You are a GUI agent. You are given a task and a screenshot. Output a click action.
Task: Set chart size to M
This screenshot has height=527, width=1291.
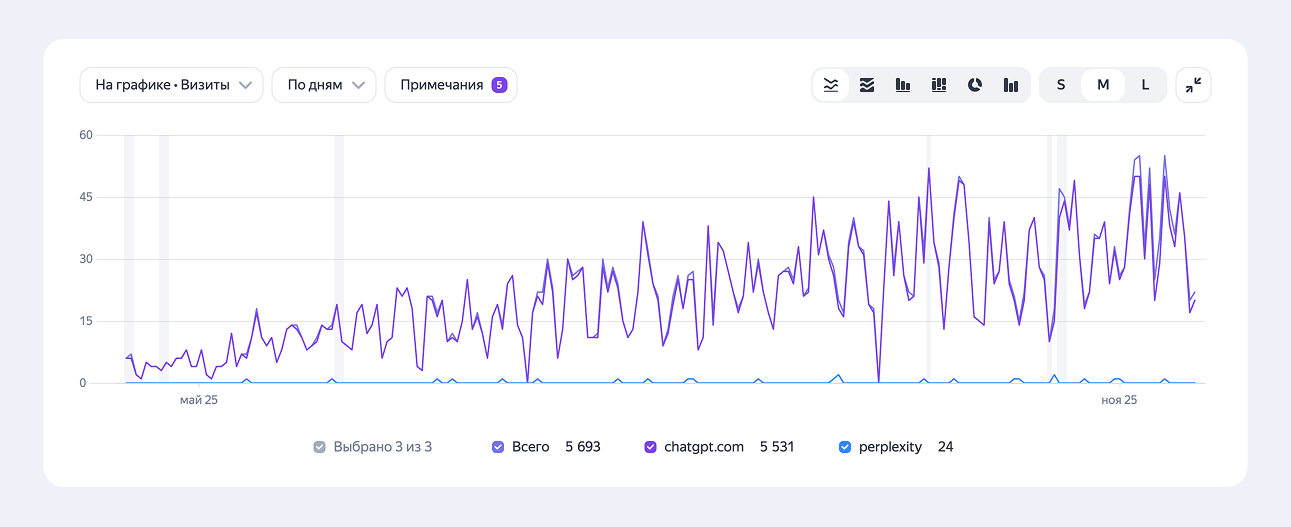(x=1103, y=85)
